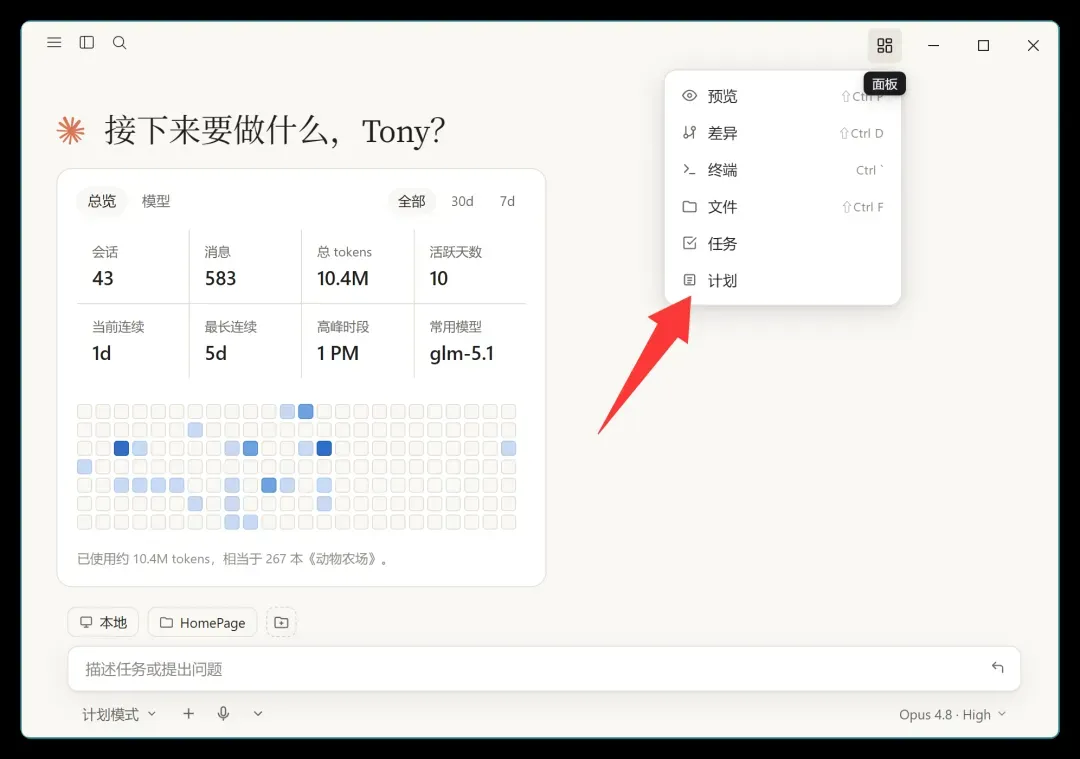Maximize the application window

[x=984, y=45]
